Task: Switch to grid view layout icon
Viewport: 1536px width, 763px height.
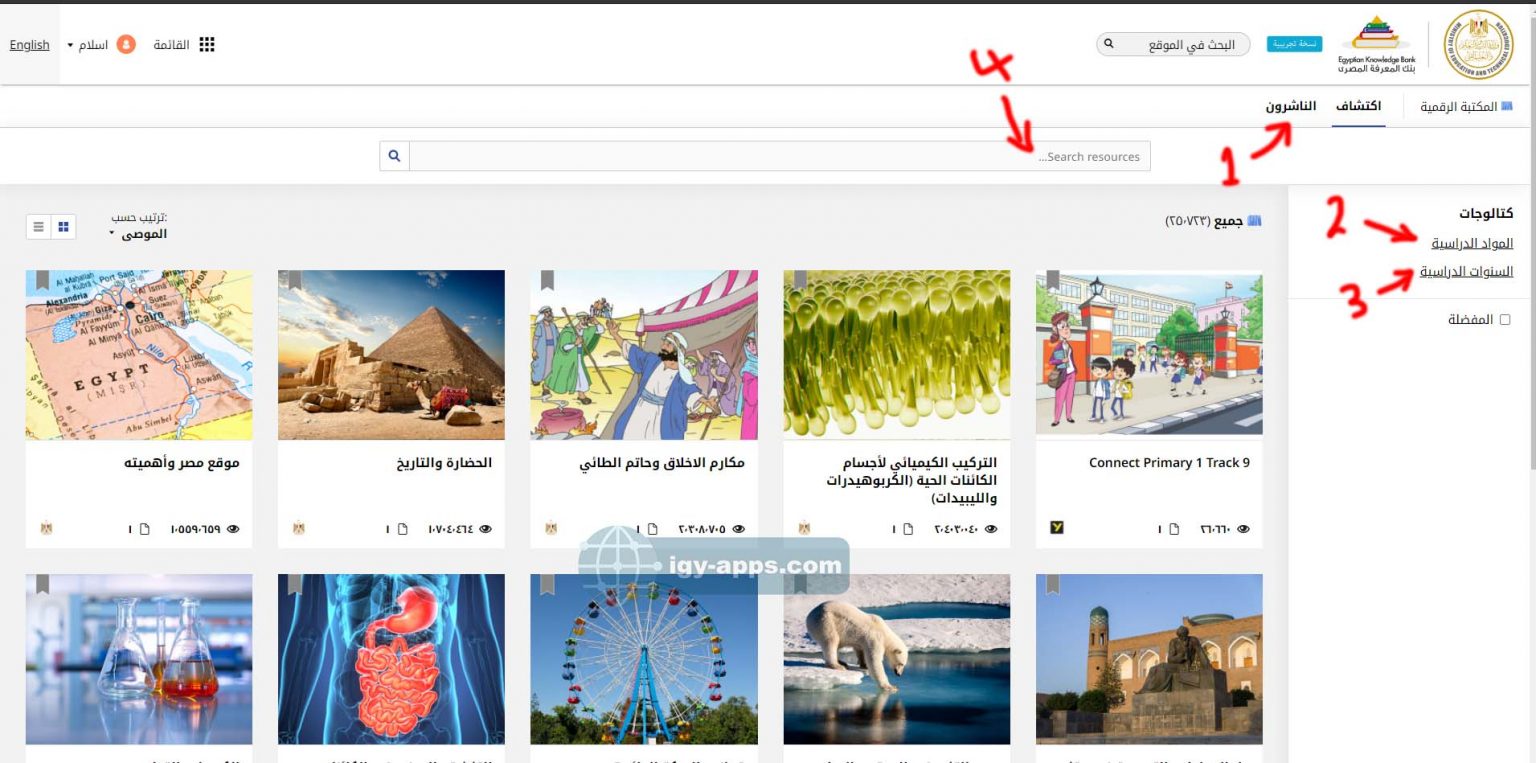Action: pos(63,227)
